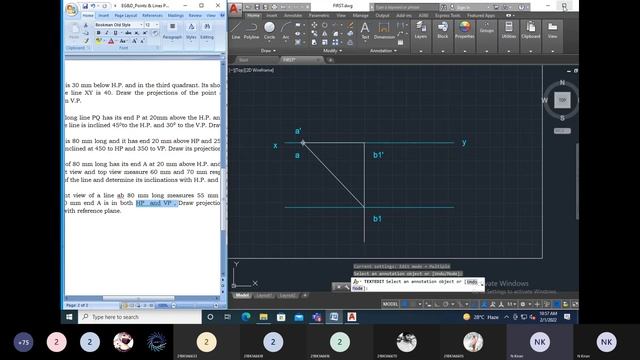The image size is (640, 360).
Task: Click the text highlight color icon in Word
Action: pyautogui.click(x=98, y=41)
